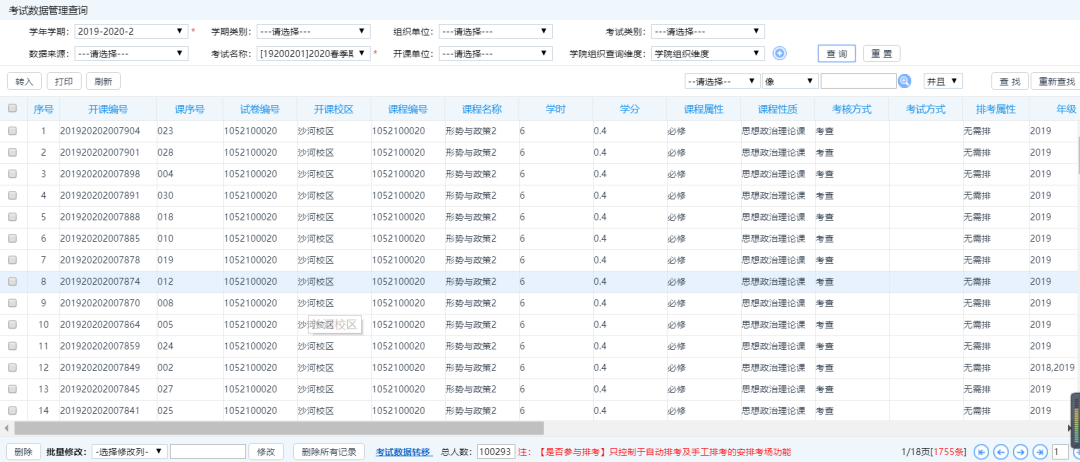The height and width of the screenshot is (462, 1080).
Task: Click the 查询 button
Action: coord(837,54)
